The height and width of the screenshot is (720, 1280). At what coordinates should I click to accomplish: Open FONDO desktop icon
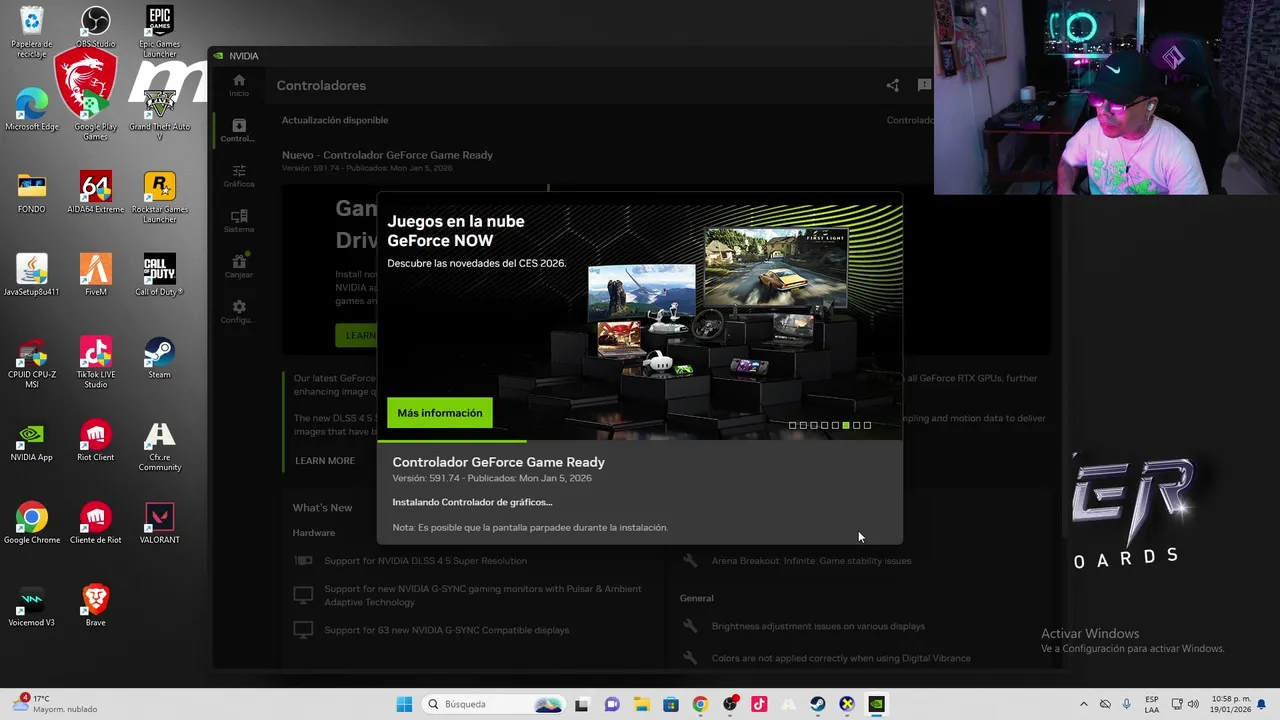(32, 193)
